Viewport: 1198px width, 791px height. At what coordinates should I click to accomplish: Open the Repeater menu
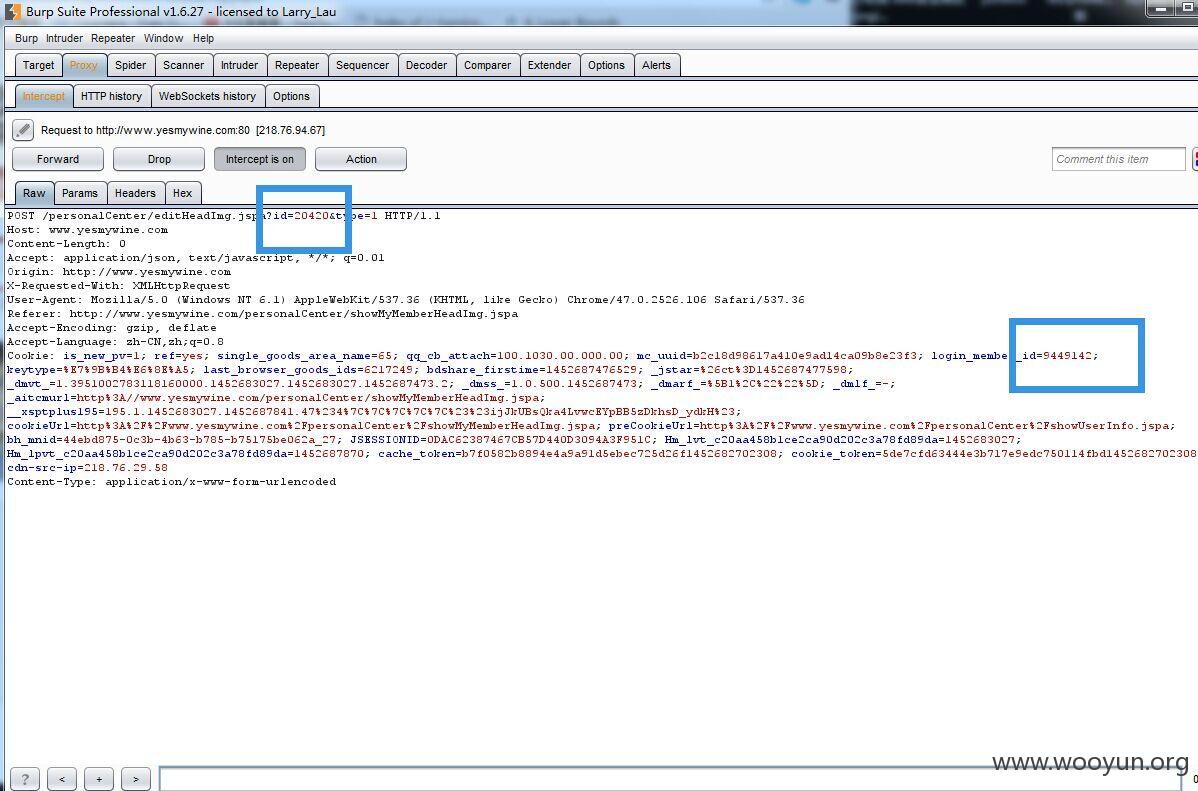pos(113,38)
